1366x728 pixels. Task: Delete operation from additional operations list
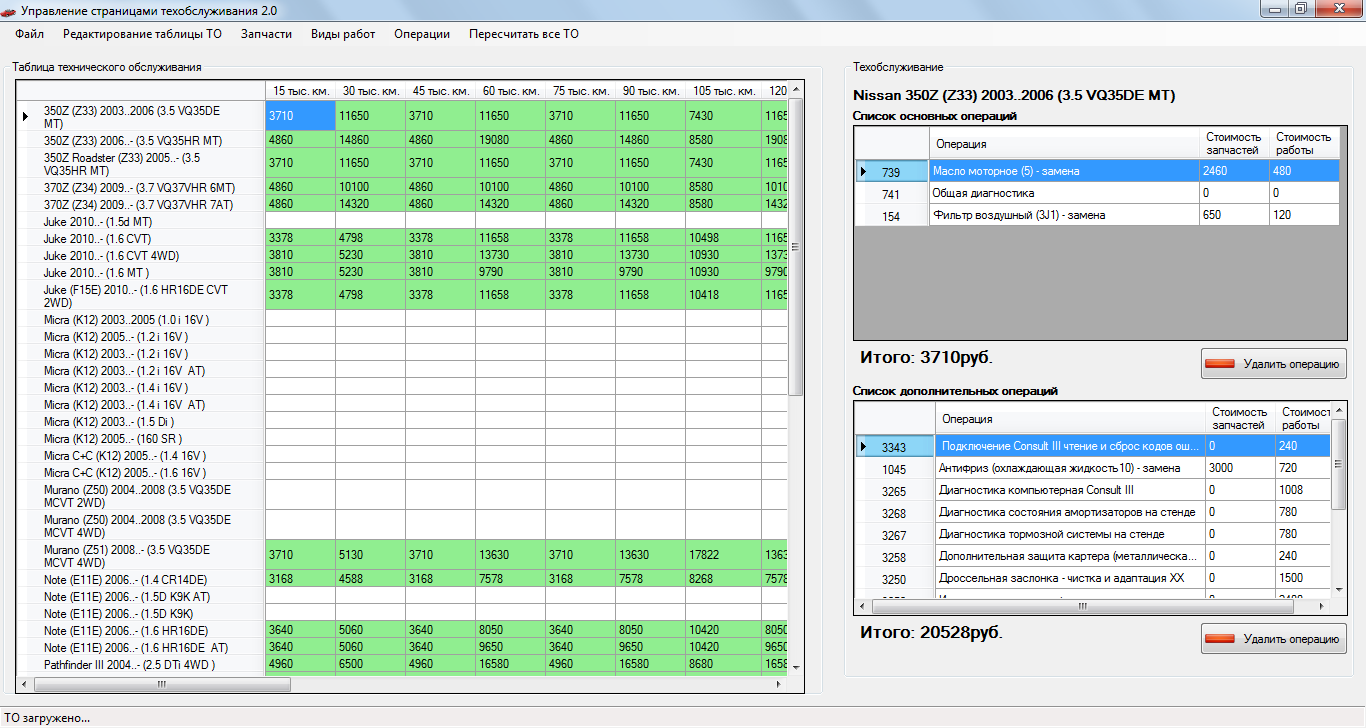point(1274,639)
